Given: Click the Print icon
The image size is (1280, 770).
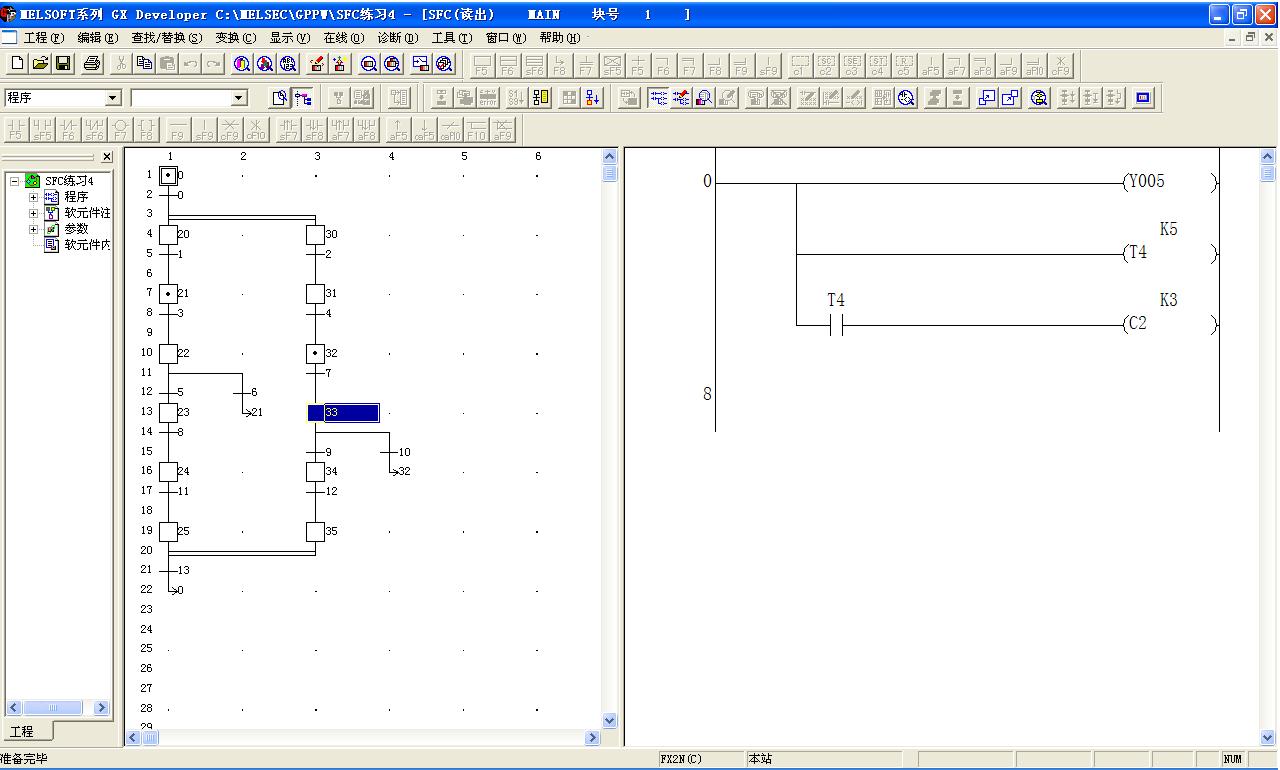Looking at the screenshot, I should [x=92, y=64].
